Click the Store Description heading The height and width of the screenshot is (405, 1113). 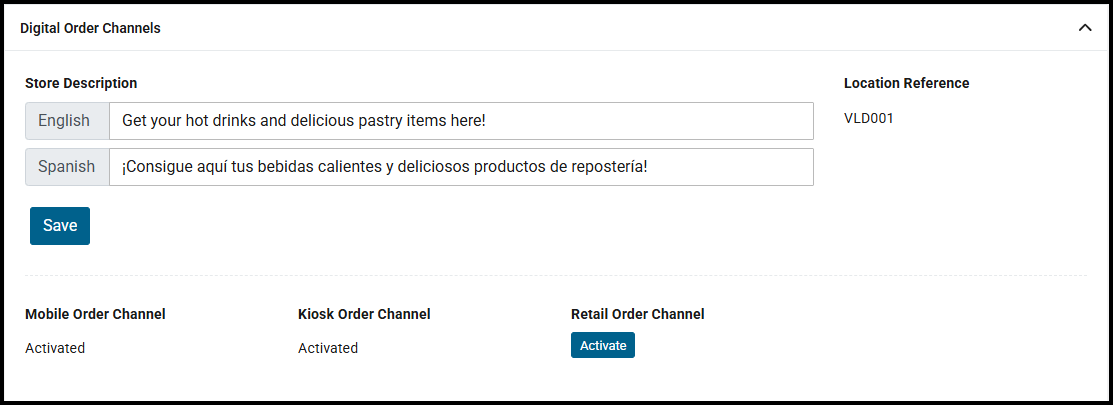click(81, 83)
